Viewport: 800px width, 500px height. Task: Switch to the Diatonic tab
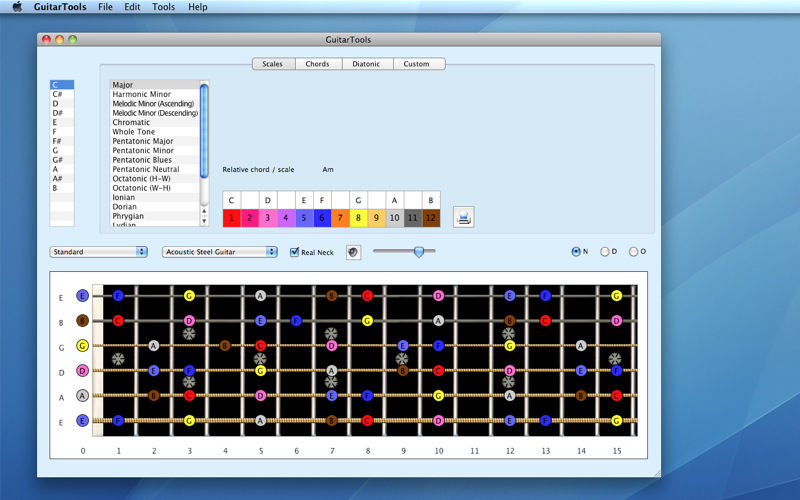coord(366,64)
